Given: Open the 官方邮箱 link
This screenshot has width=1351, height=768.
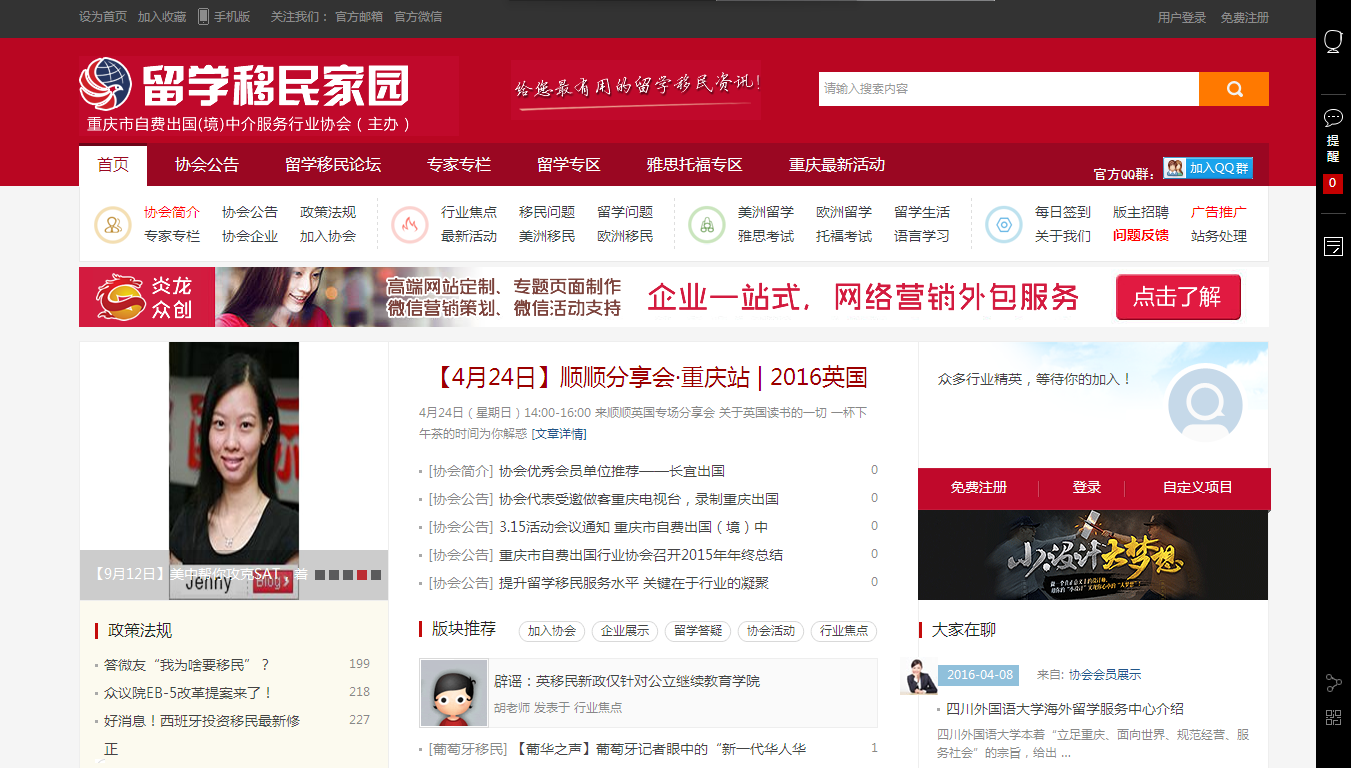Looking at the screenshot, I should tap(359, 17).
